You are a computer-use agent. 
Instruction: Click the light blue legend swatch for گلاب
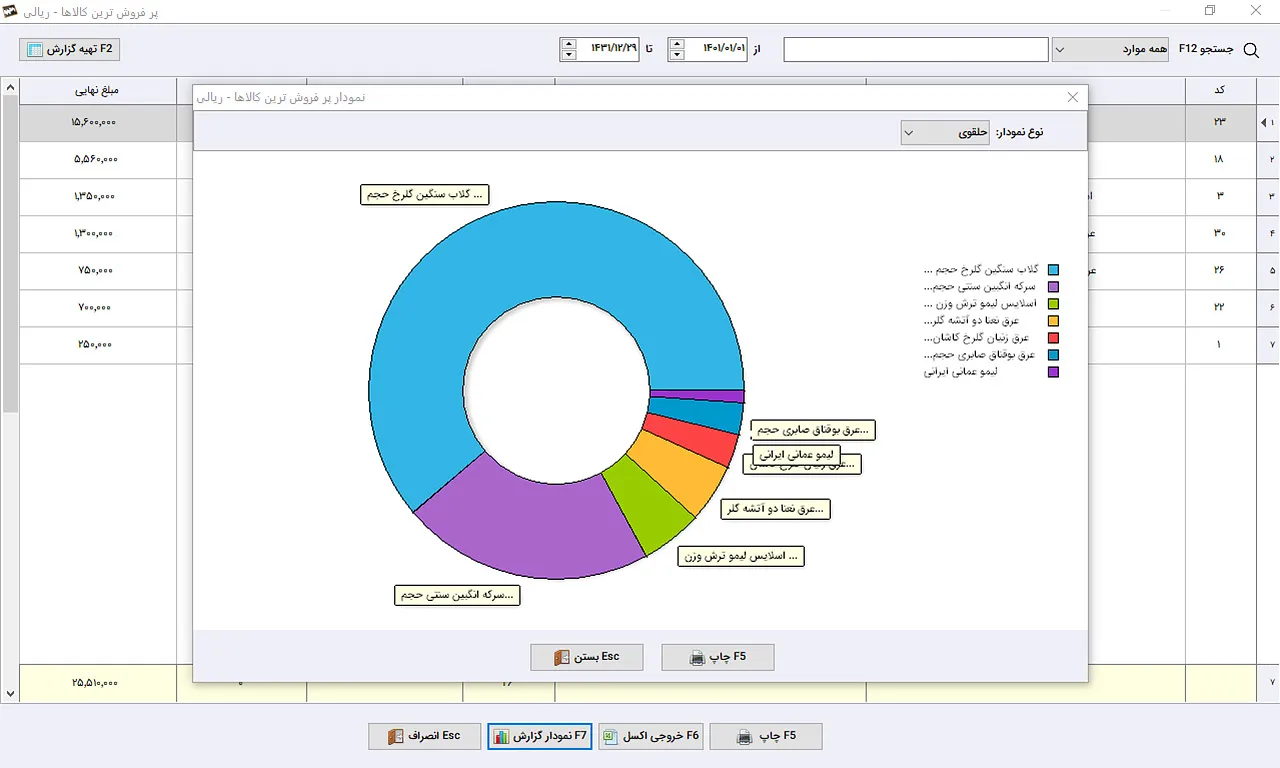coord(1053,270)
